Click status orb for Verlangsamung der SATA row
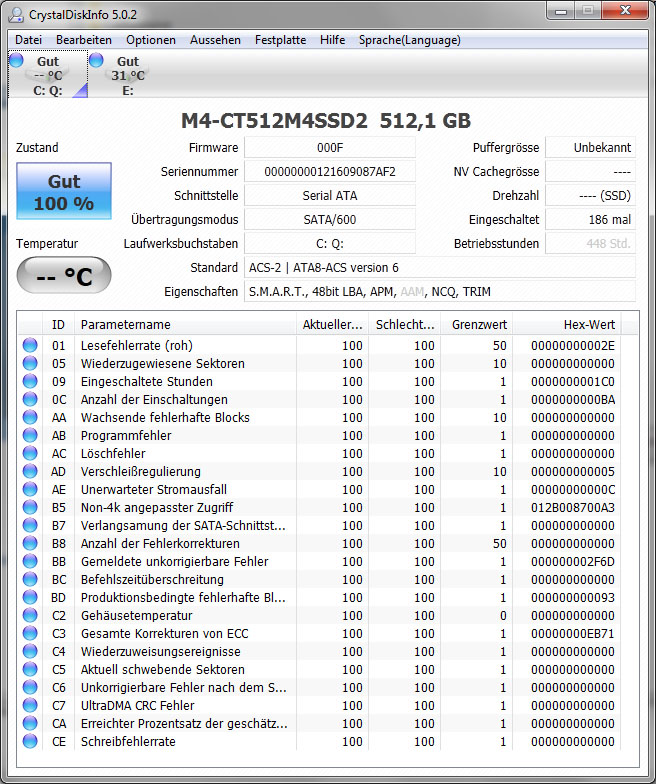656x784 pixels. tap(30, 525)
